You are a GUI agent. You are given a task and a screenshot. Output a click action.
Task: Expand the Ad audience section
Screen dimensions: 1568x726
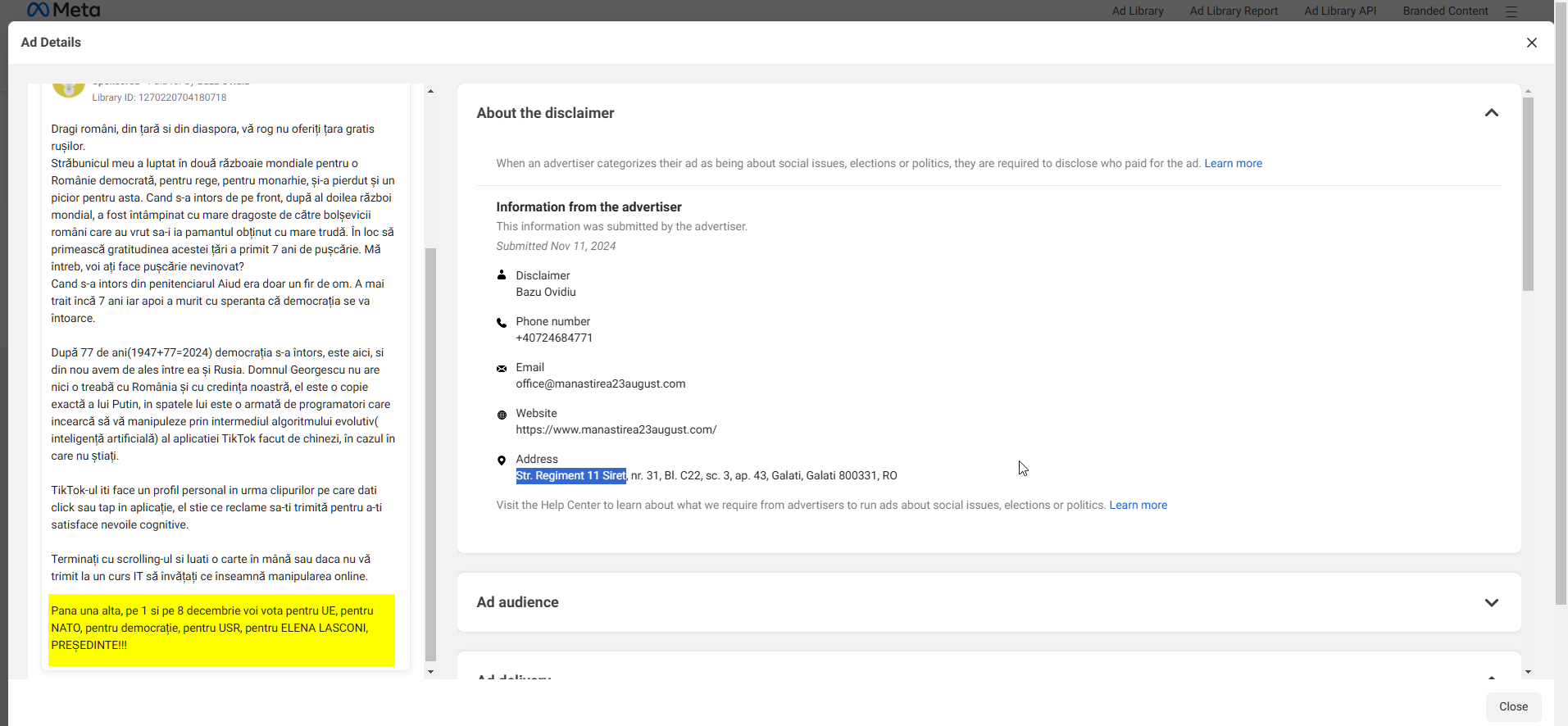[1491, 602]
